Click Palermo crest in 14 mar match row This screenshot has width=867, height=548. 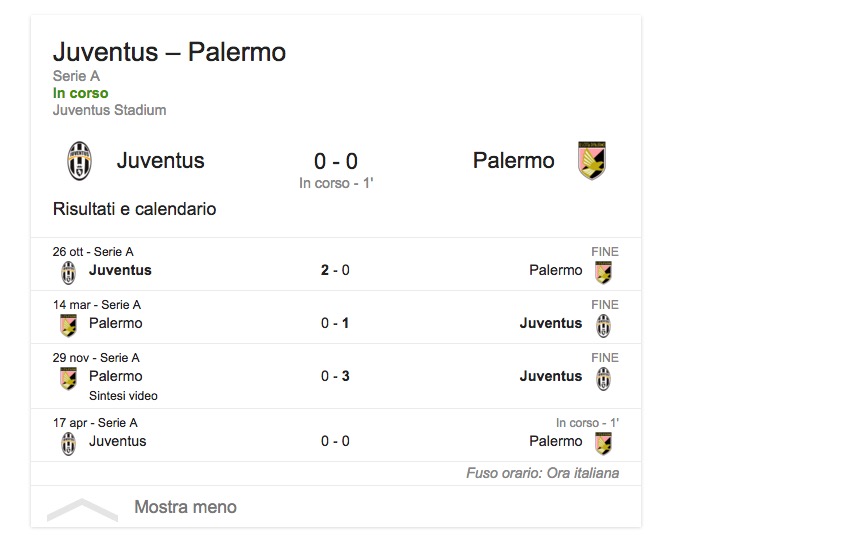click(x=68, y=325)
